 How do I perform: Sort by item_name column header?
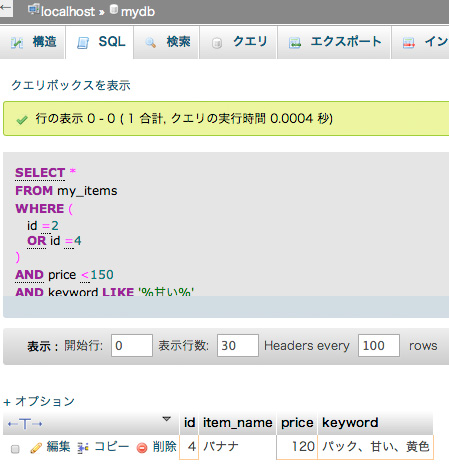[238, 423]
